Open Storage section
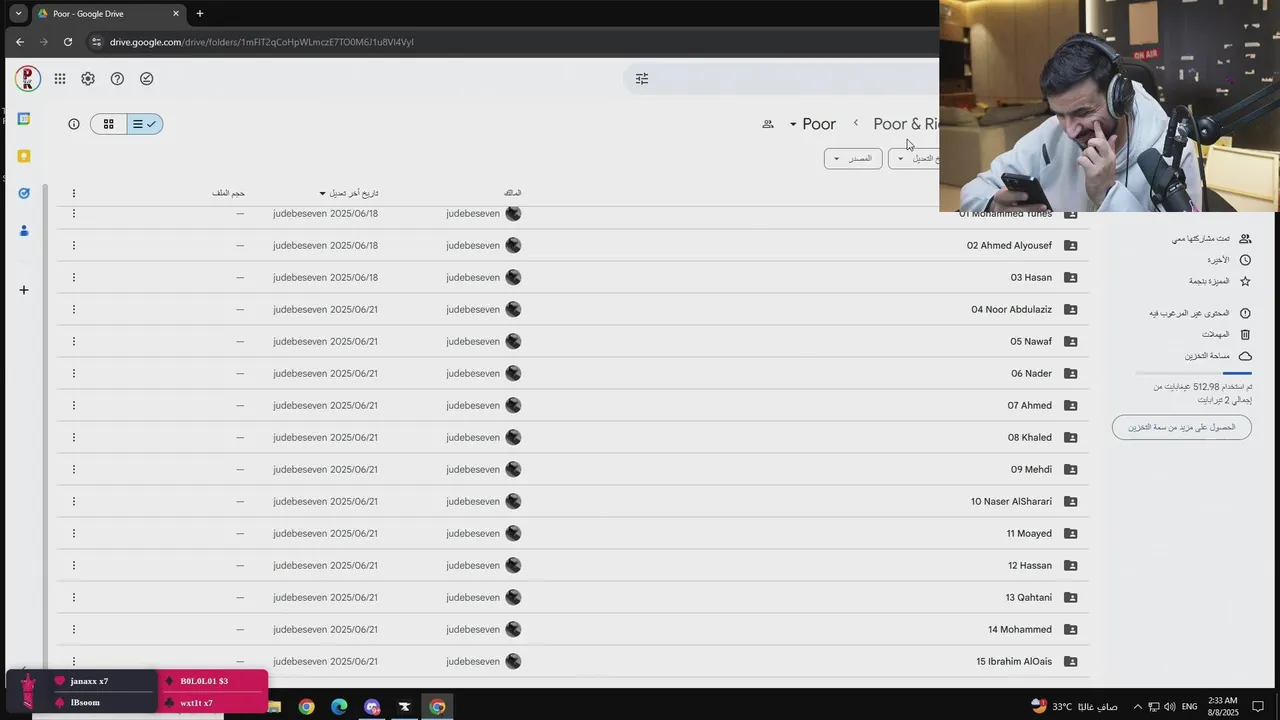Image resolution: width=1280 pixels, height=720 pixels. coord(1218,356)
